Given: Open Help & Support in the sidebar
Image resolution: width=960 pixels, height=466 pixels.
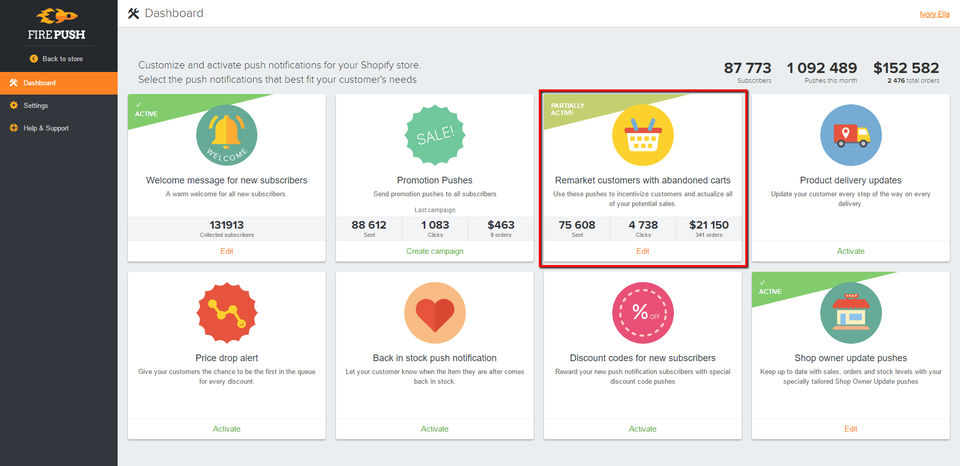Looking at the screenshot, I should click(46, 128).
